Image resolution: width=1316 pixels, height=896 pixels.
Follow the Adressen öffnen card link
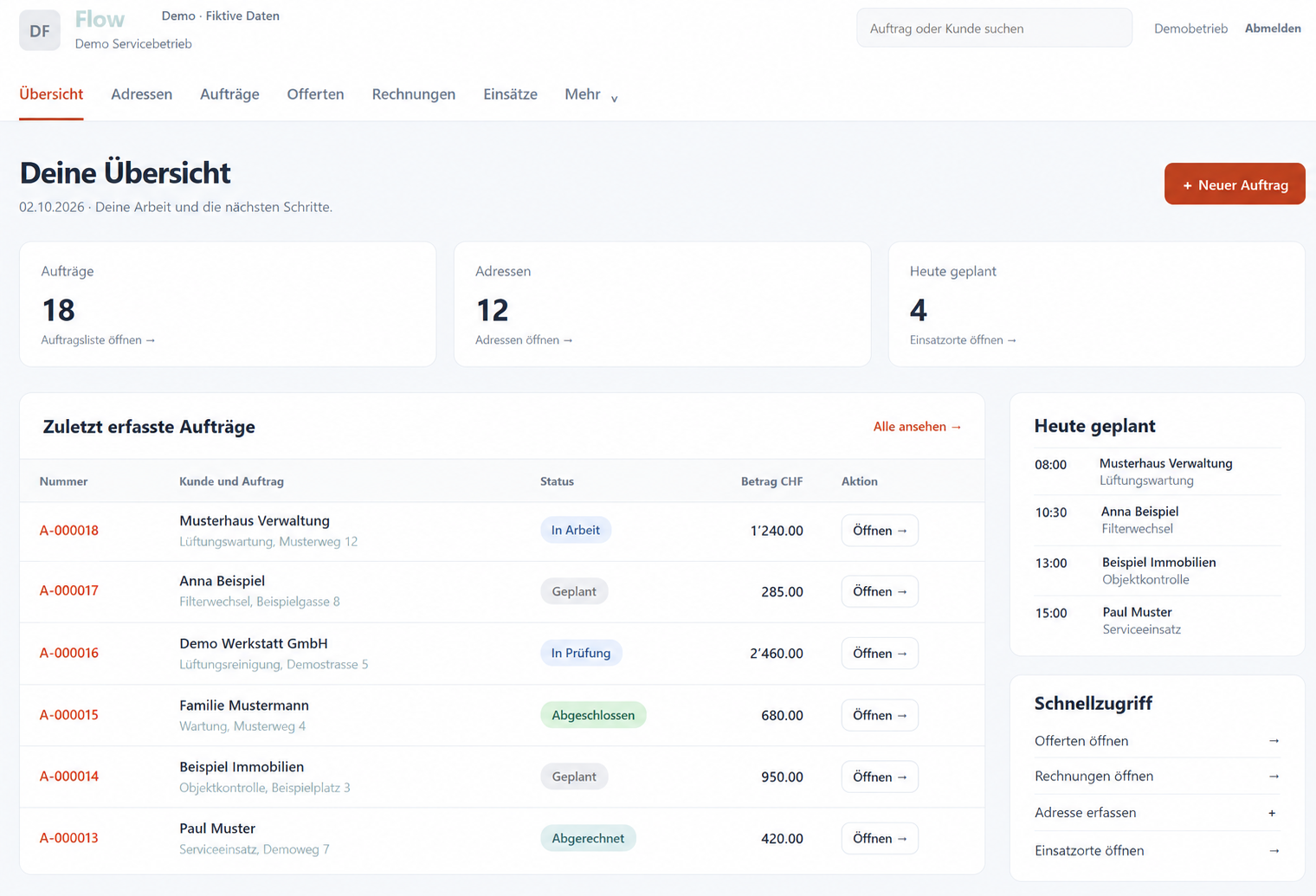tap(524, 340)
